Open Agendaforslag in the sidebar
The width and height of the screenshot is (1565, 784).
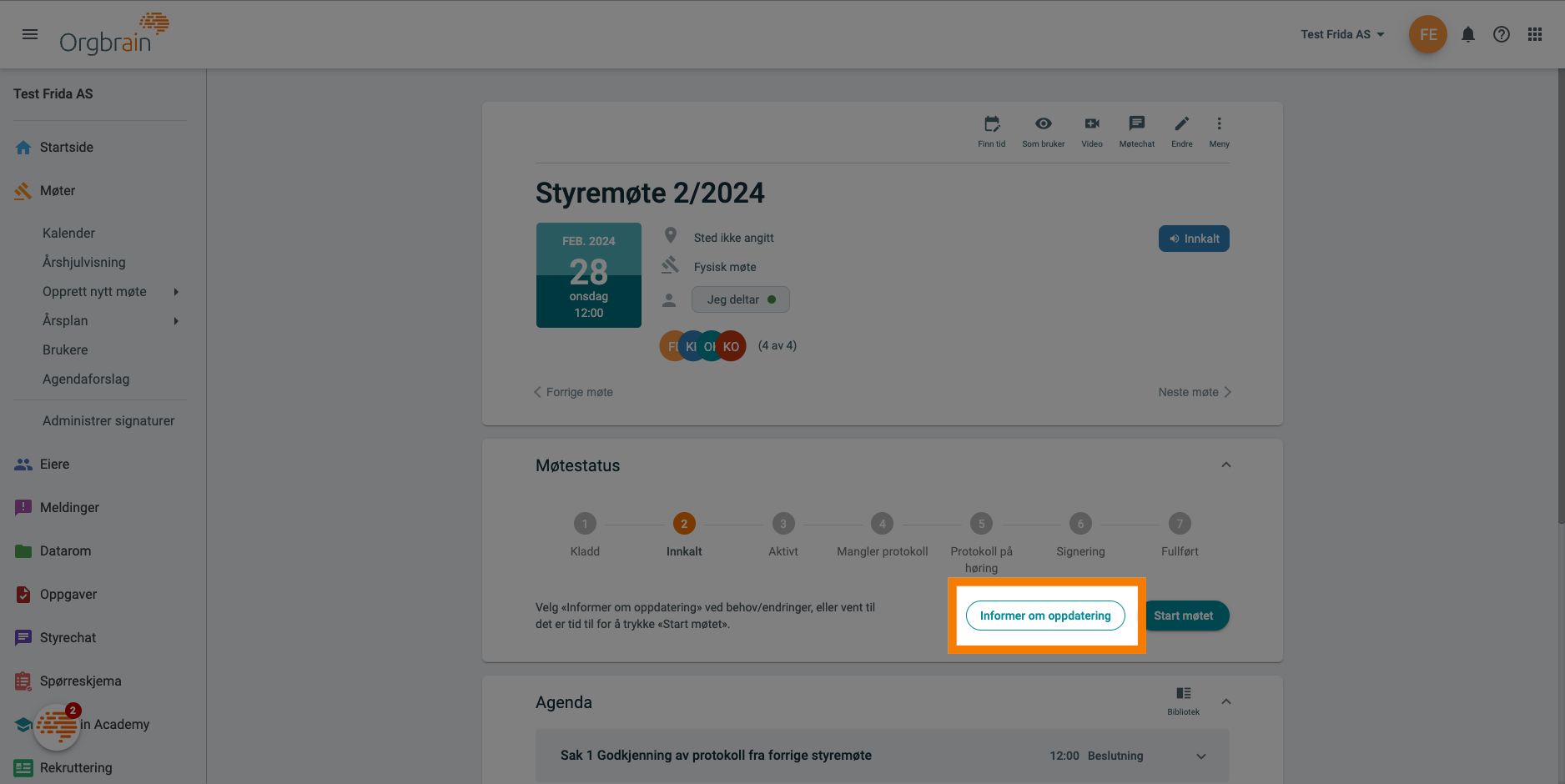[86, 379]
